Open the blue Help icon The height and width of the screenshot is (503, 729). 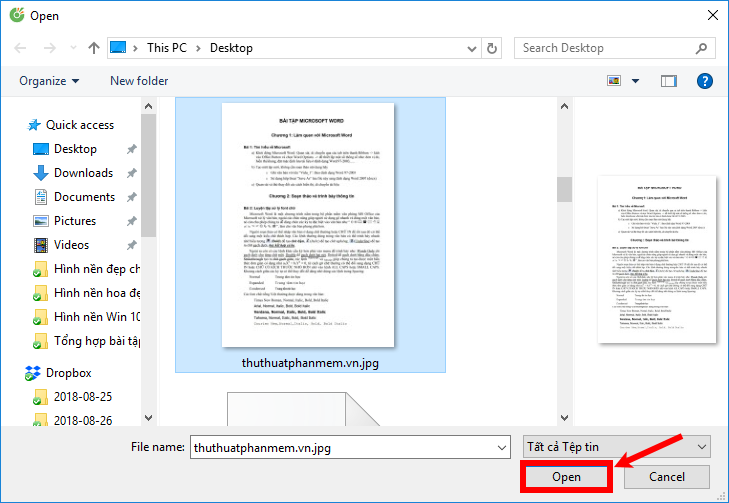pyautogui.click(x=704, y=81)
